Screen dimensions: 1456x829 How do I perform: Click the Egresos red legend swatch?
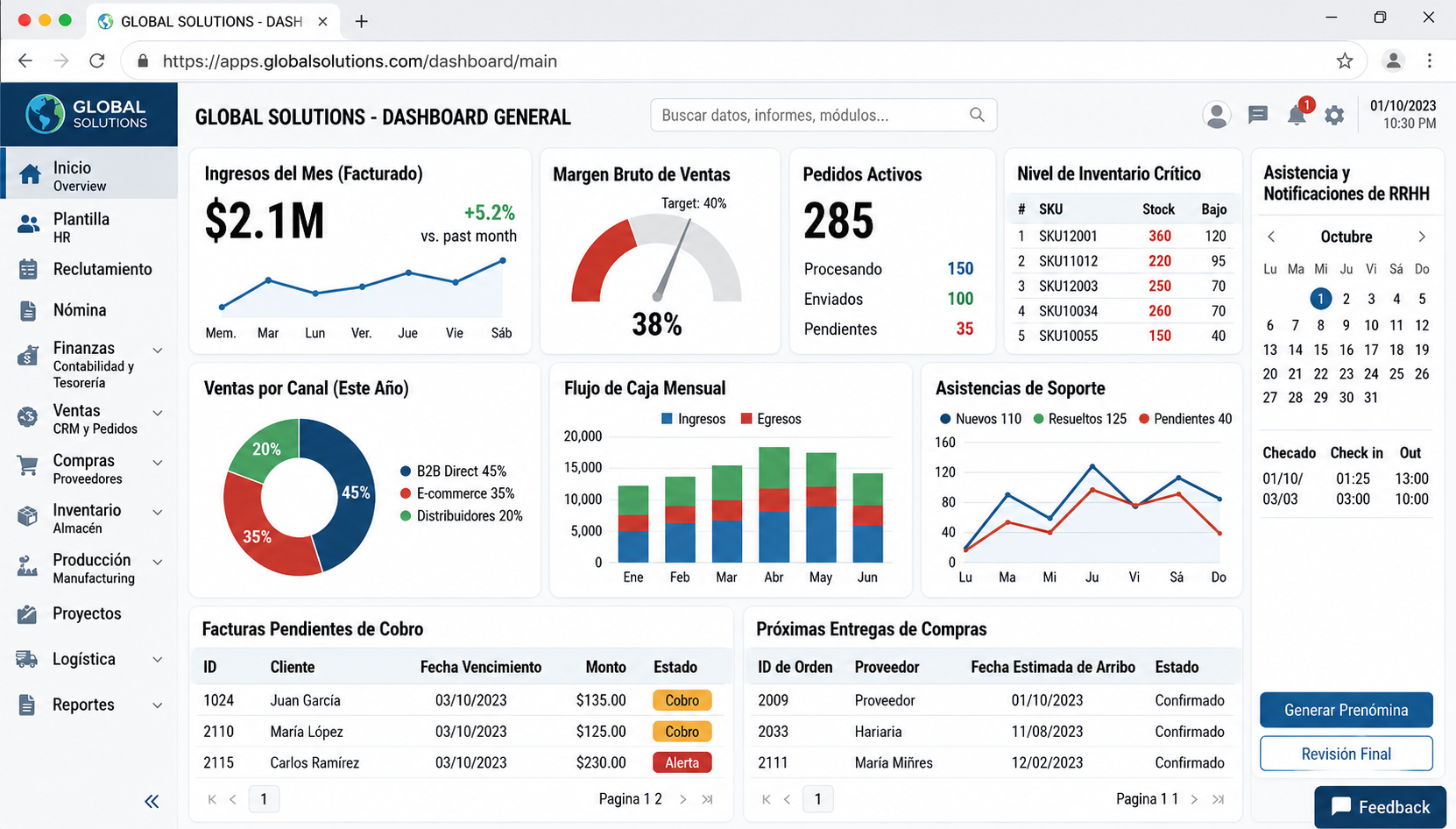pos(746,419)
